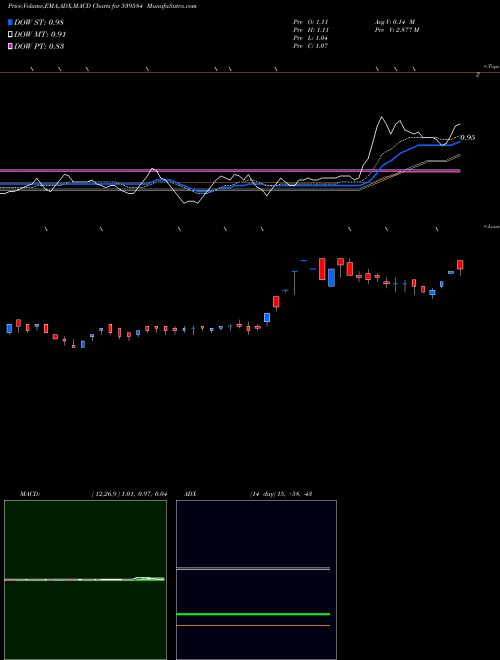Click the 0.95 price label on the EMA chart
Image resolution: width=500 pixels, height=660 pixels.
pos(468,138)
